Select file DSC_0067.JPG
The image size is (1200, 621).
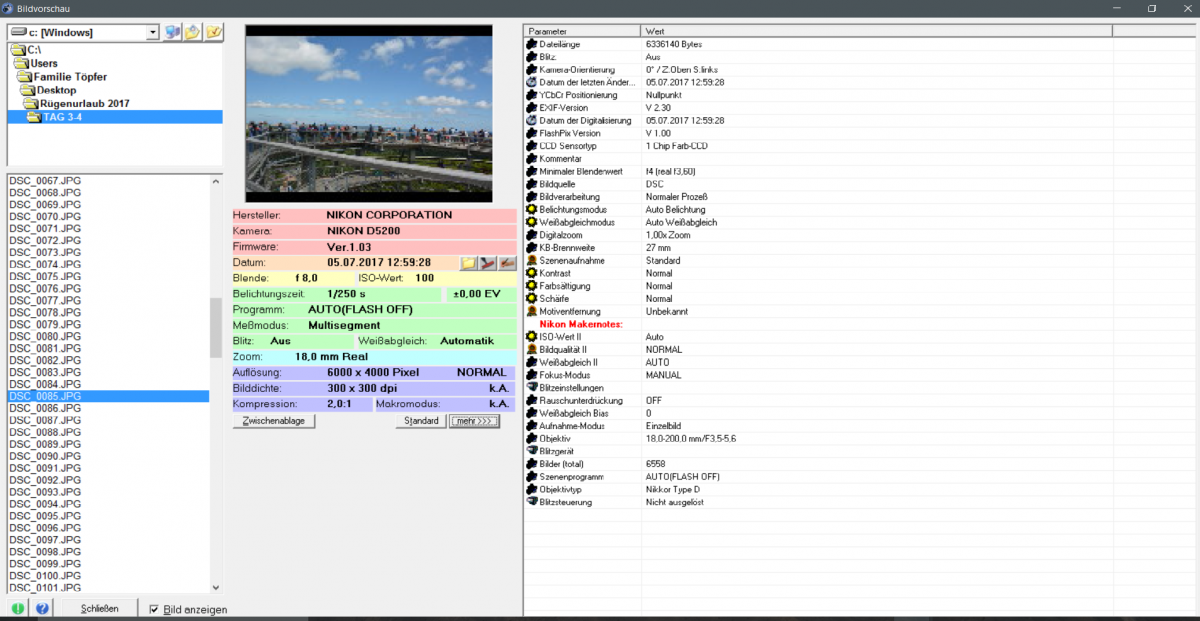click(46, 180)
